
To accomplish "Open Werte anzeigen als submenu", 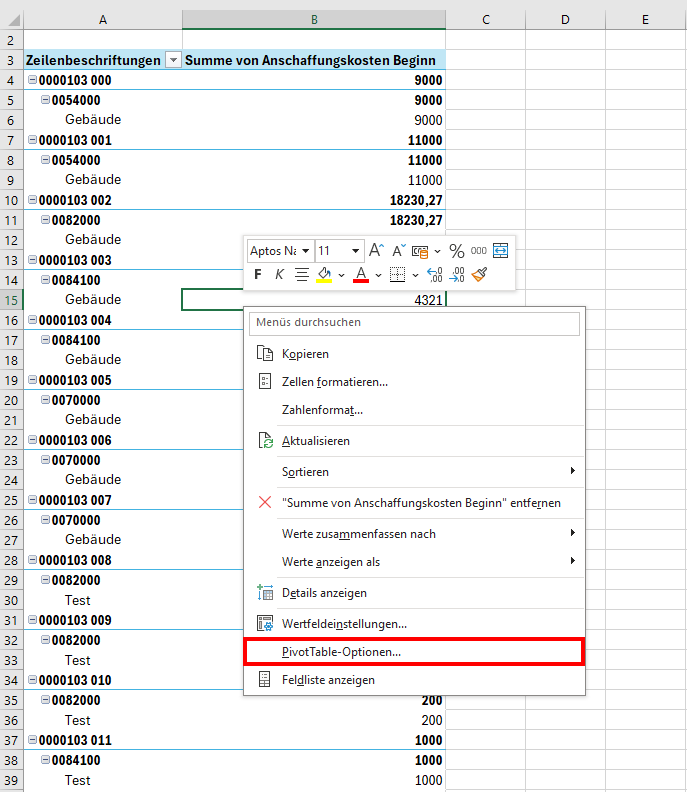I will 414,562.
